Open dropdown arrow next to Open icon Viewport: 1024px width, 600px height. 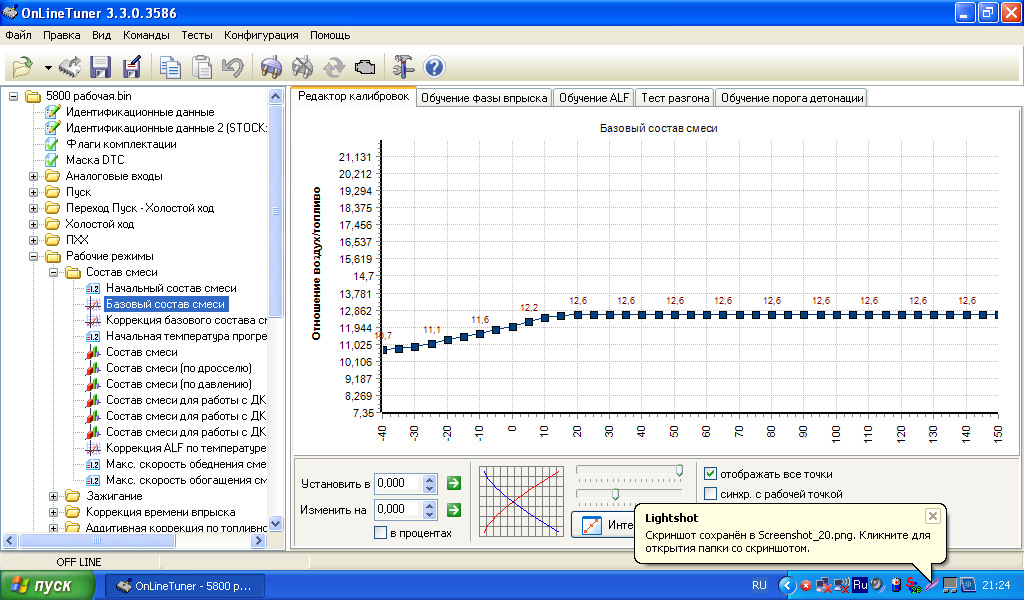tap(47, 68)
